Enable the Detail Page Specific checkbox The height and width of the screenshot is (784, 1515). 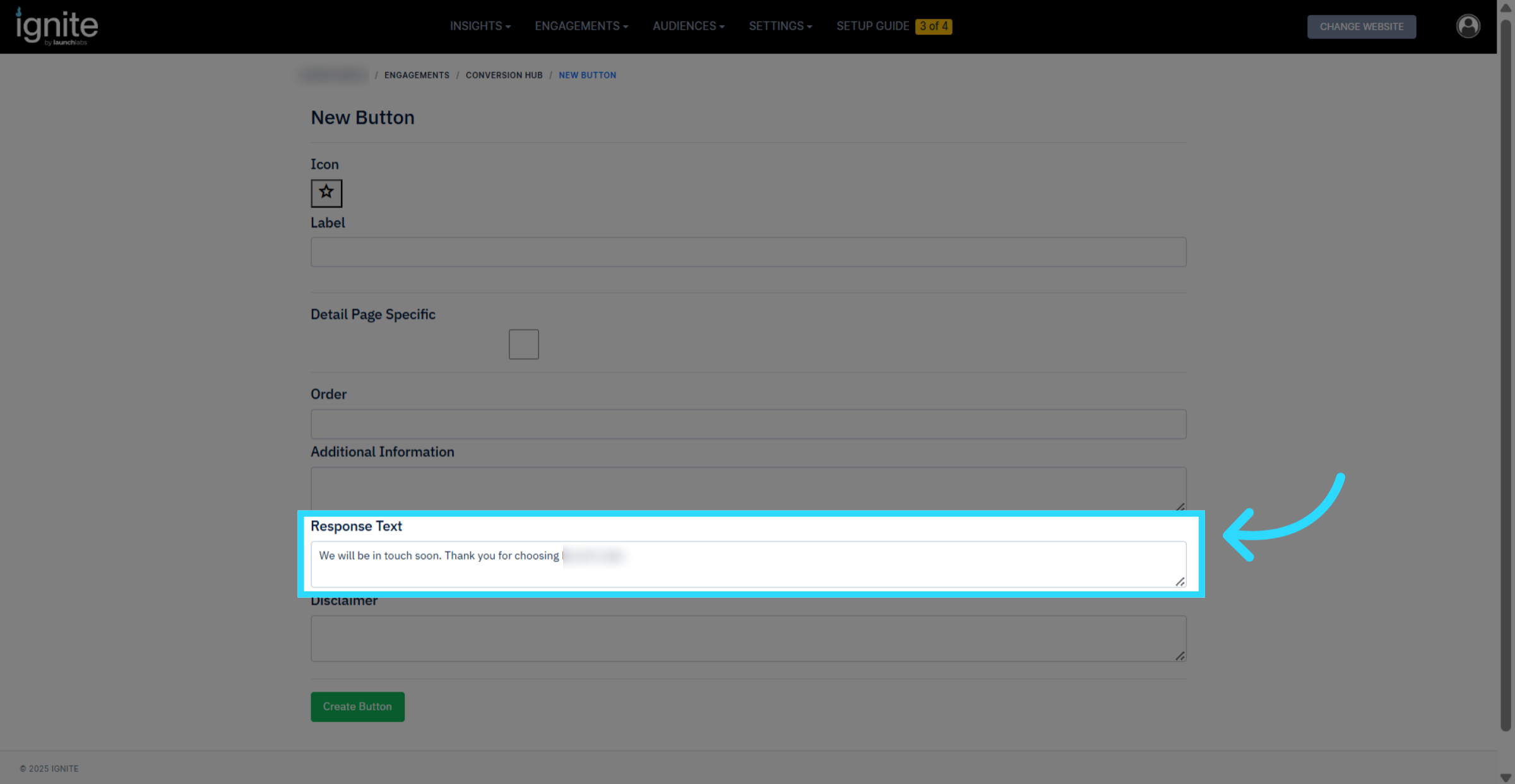click(x=523, y=344)
